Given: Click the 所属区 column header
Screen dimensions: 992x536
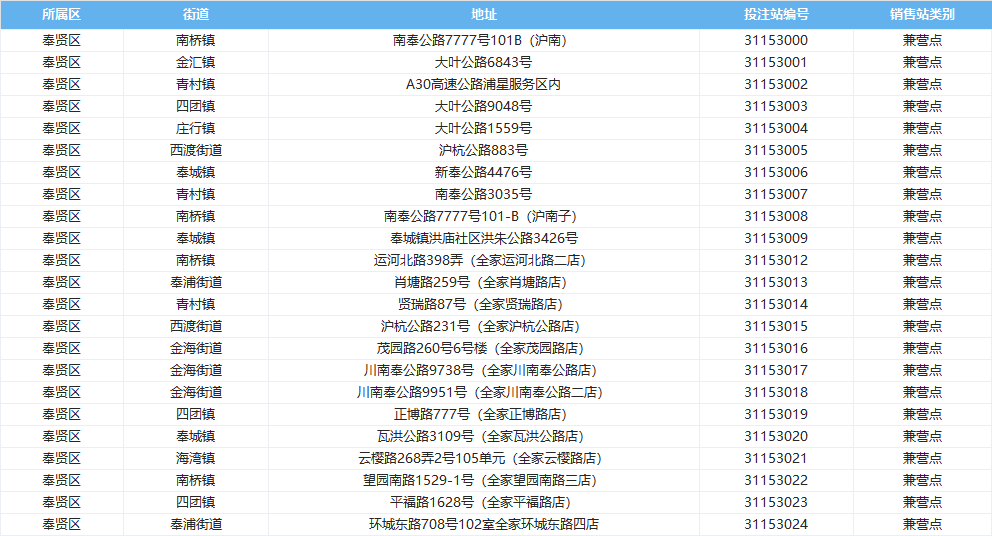Looking at the screenshot, I should [x=61, y=15].
